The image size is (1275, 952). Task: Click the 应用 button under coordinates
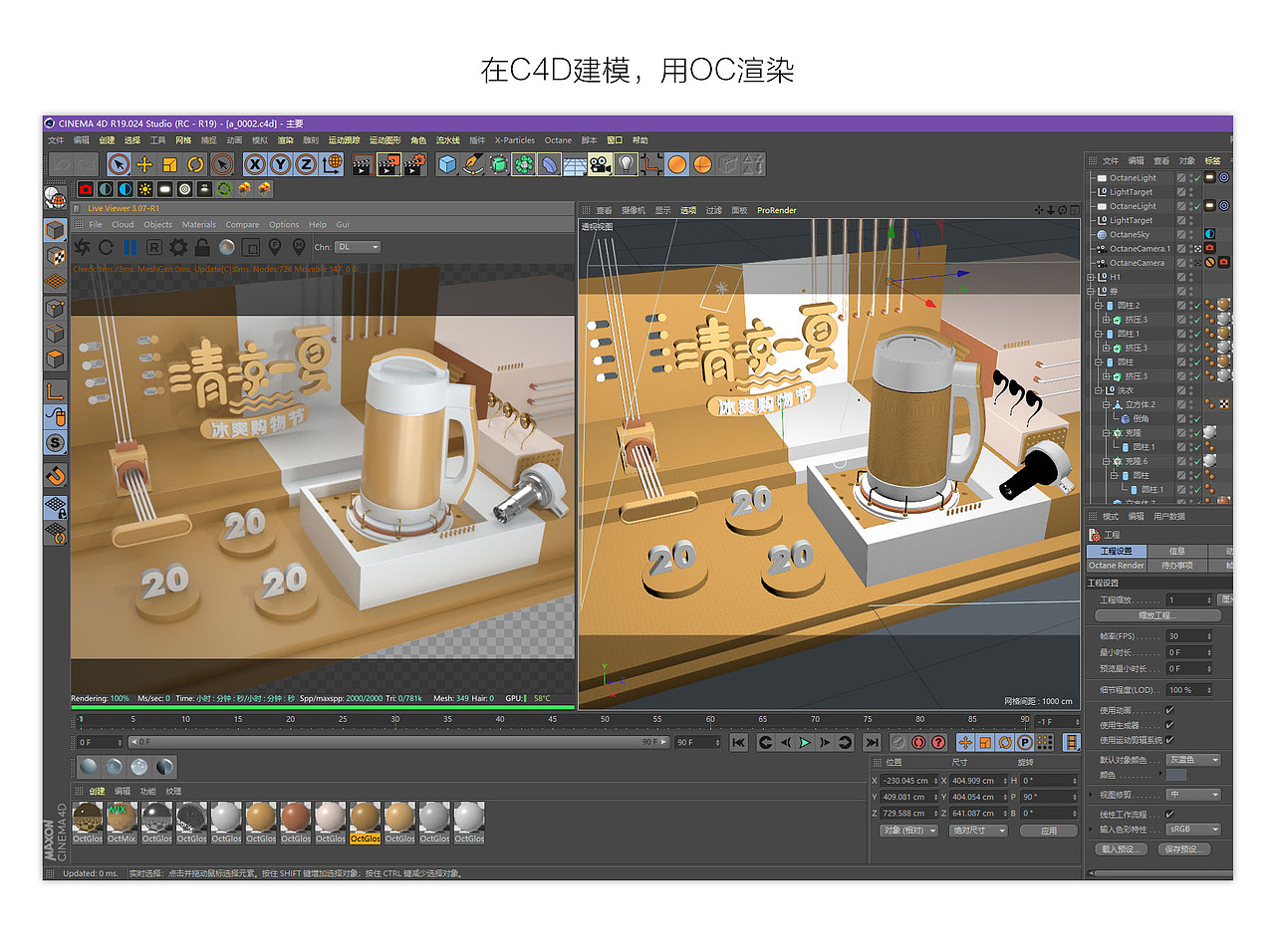(1049, 830)
